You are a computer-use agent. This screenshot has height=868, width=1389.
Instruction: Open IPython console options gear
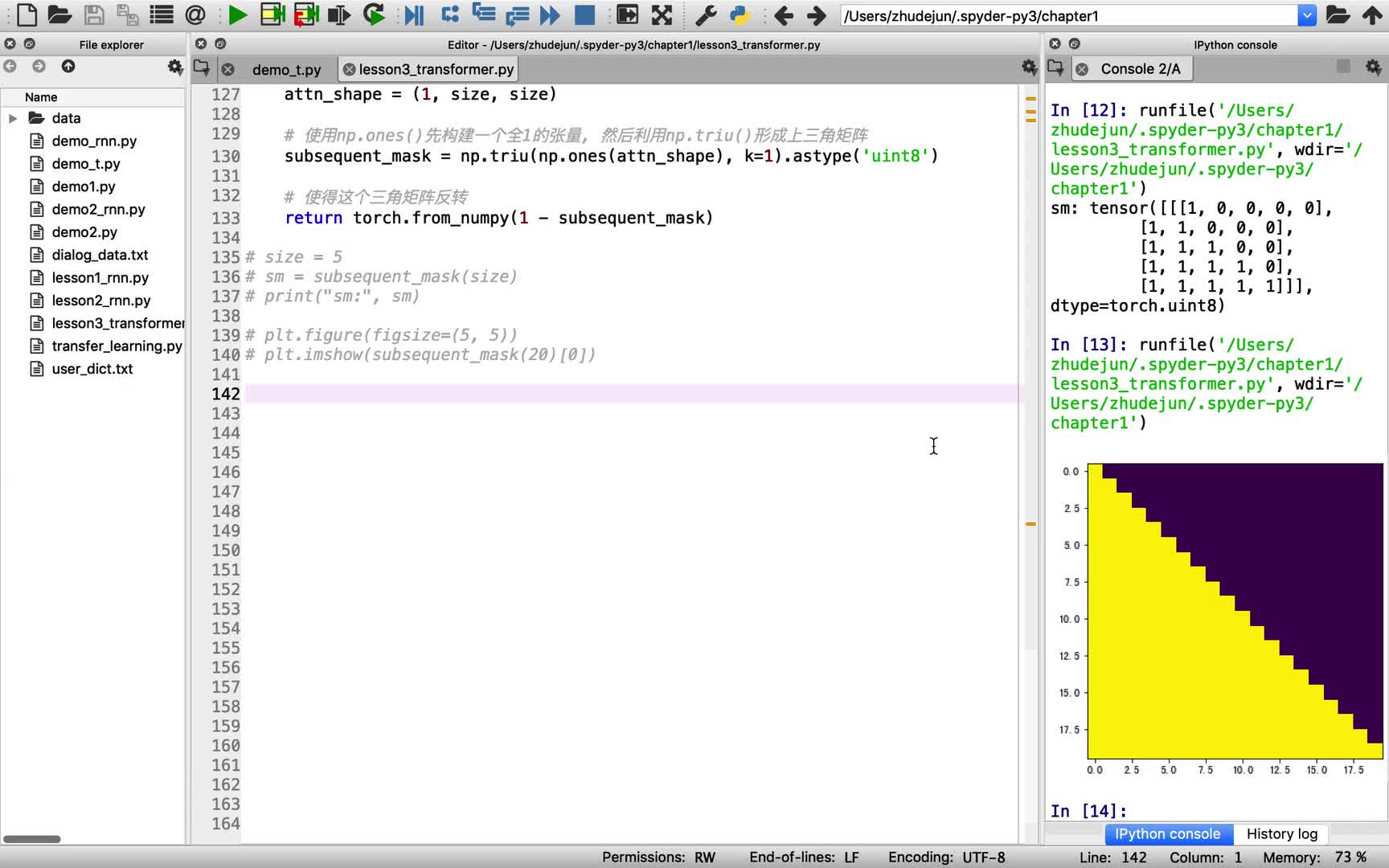coord(1374,68)
